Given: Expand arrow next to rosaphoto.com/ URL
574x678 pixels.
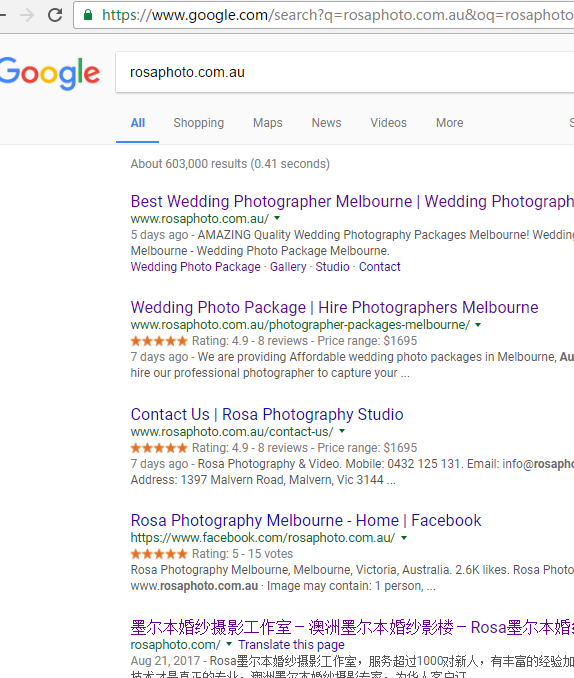Looking at the screenshot, I should coord(229,644).
